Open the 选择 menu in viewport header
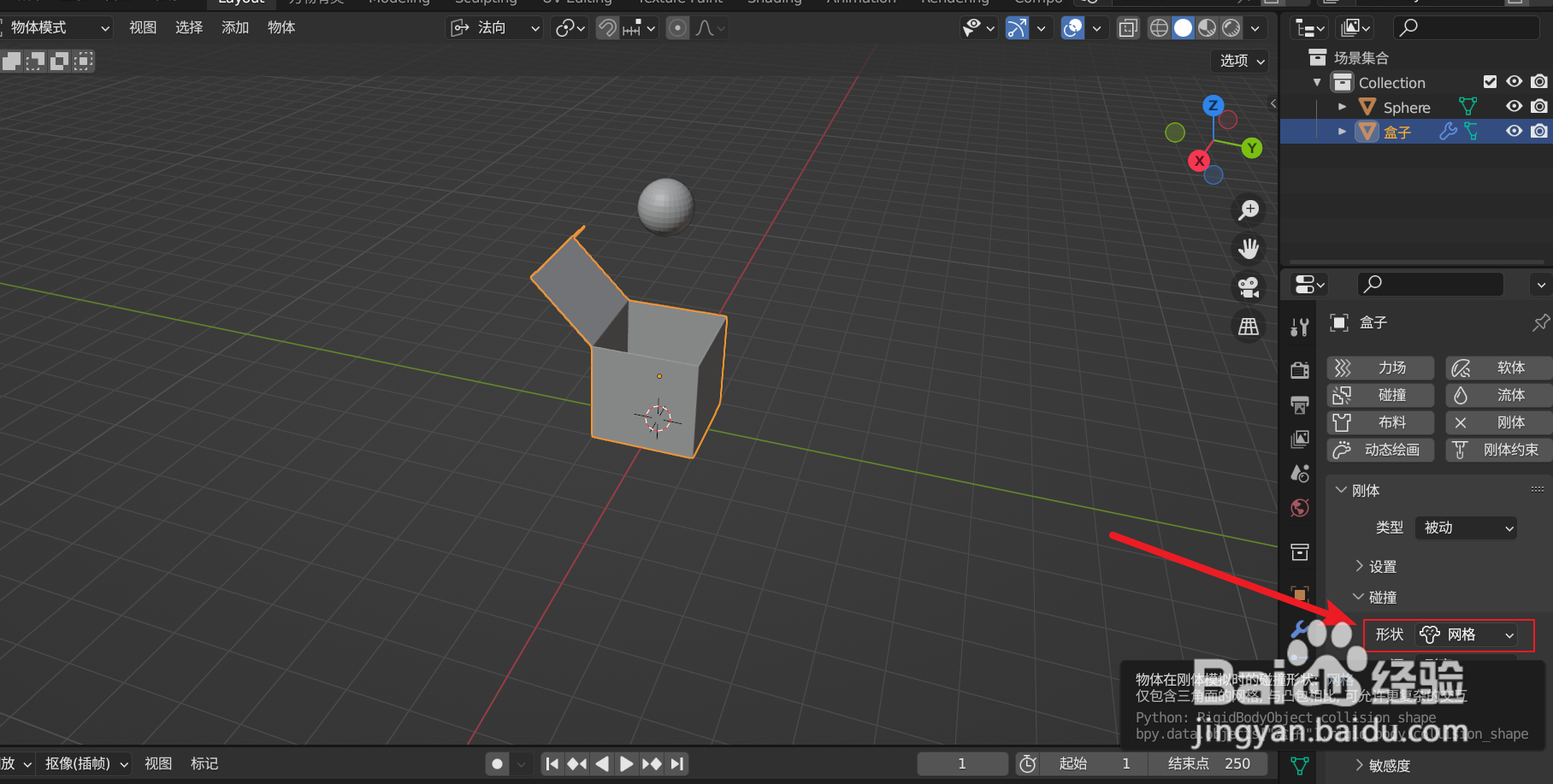The image size is (1553, 784). (x=189, y=28)
